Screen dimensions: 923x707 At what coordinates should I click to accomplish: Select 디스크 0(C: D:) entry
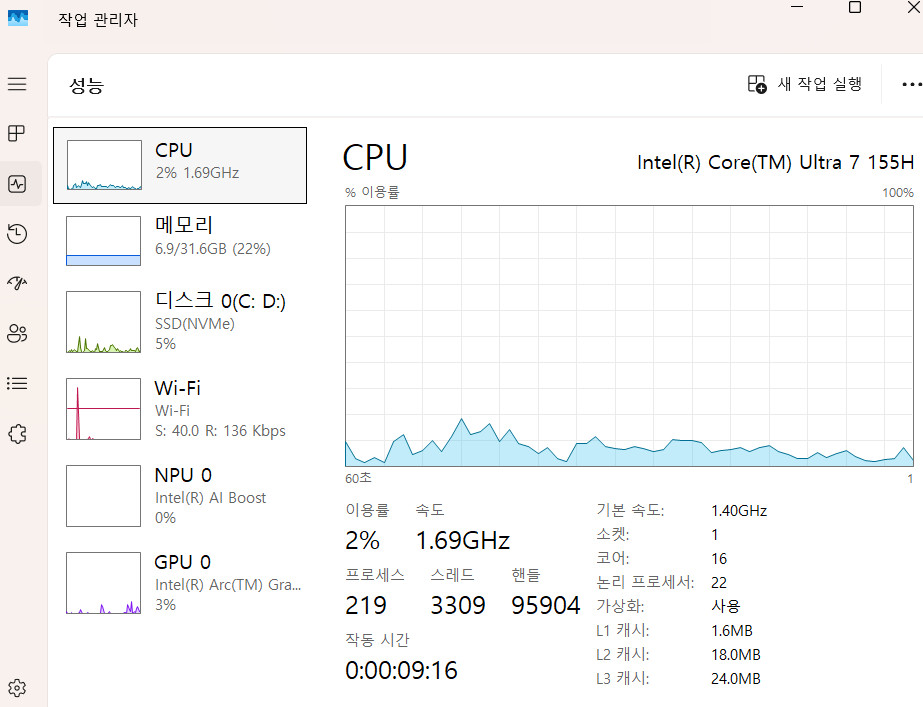[180, 322]
